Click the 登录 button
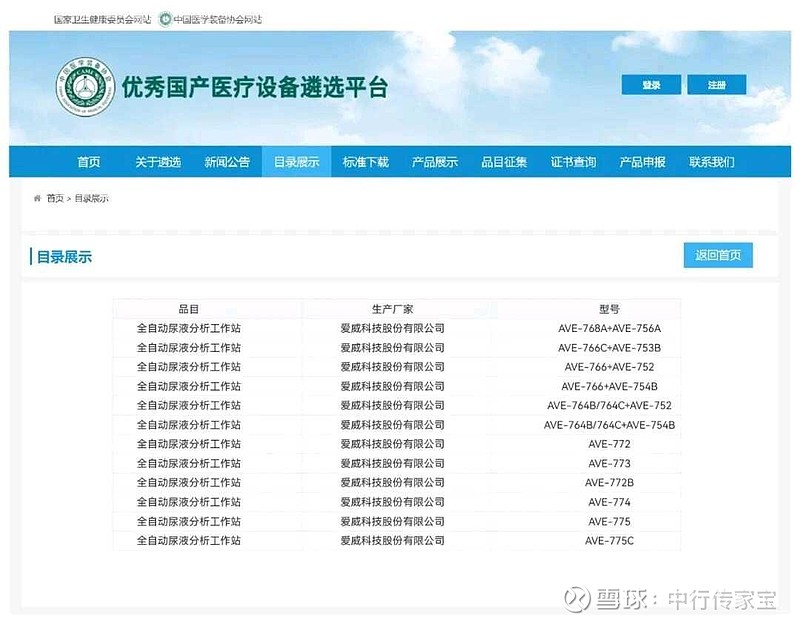Image resolution: width=800 pixels, height=624 pixels. click(x=651, y=85)
